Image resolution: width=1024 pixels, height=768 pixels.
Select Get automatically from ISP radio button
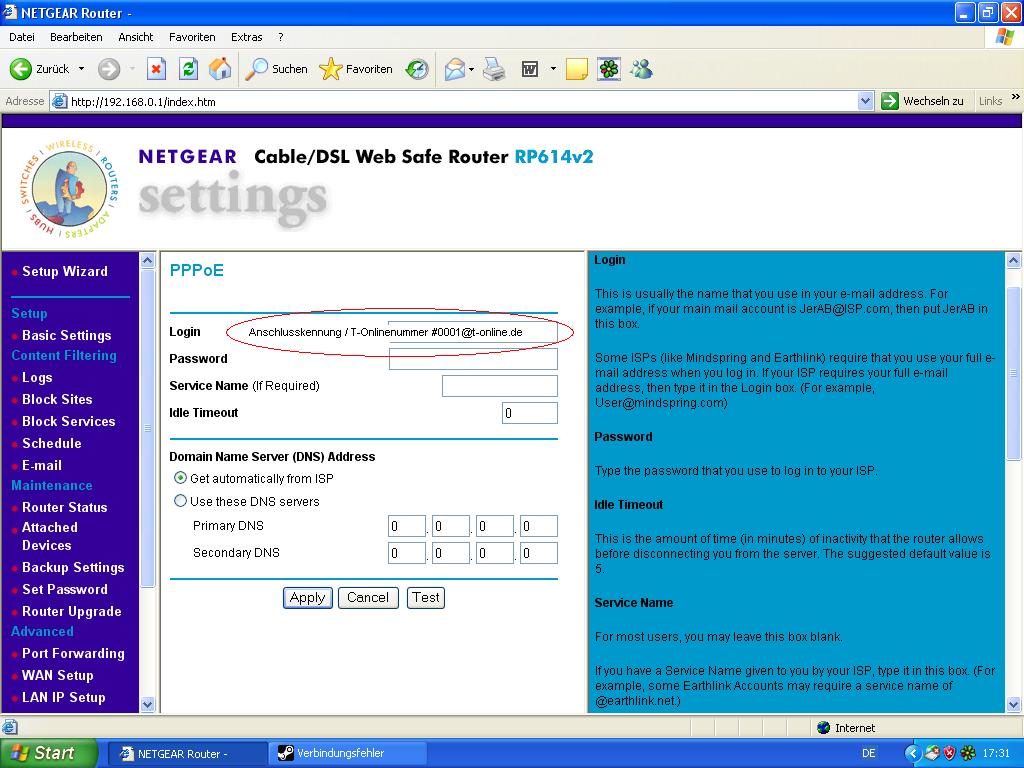coord(180,478)
